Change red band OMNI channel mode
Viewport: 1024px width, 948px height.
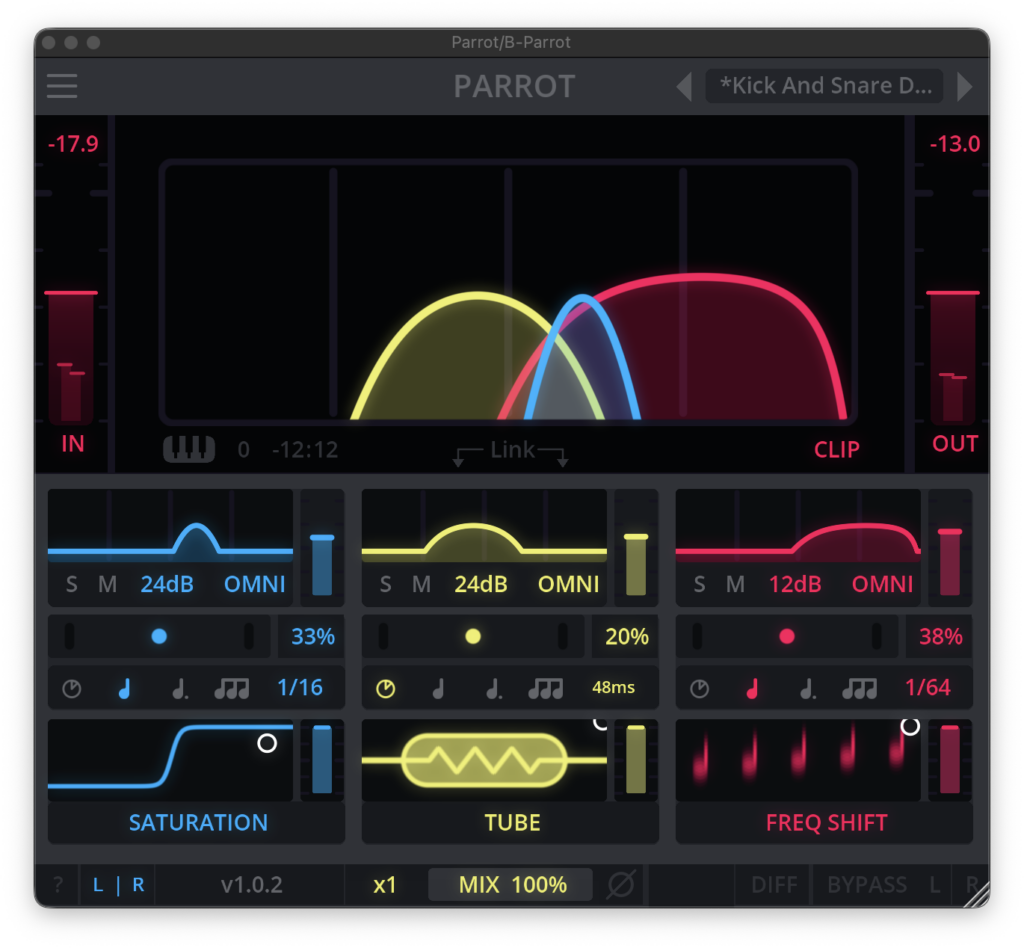point(882,584)
